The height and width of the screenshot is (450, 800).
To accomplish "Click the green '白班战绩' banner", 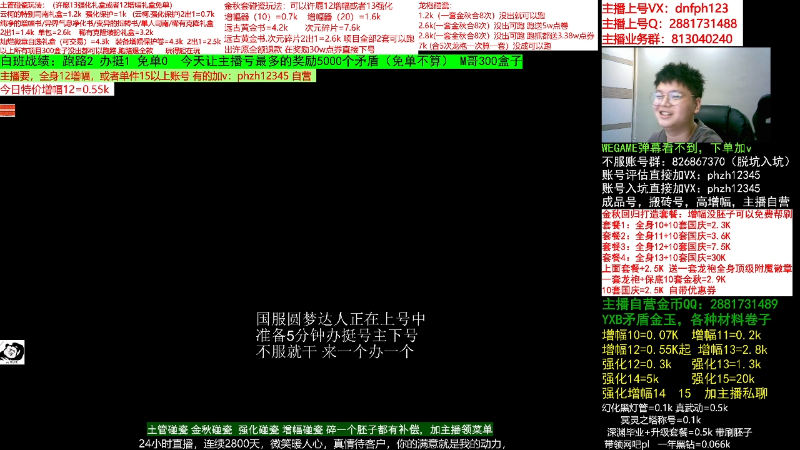I will 261,61.
